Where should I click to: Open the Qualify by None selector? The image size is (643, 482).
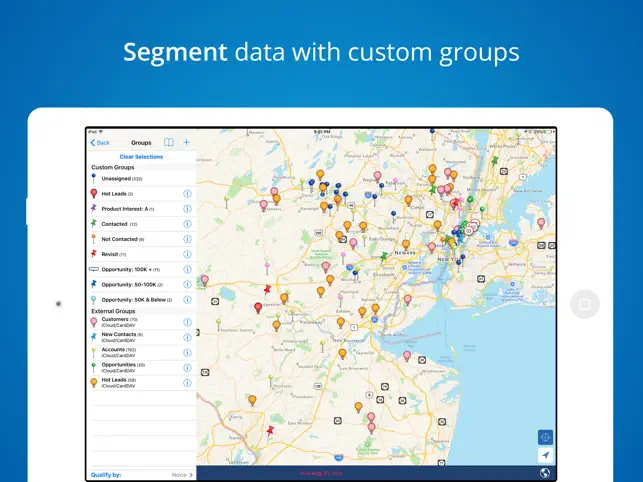[x=141, y=475]
